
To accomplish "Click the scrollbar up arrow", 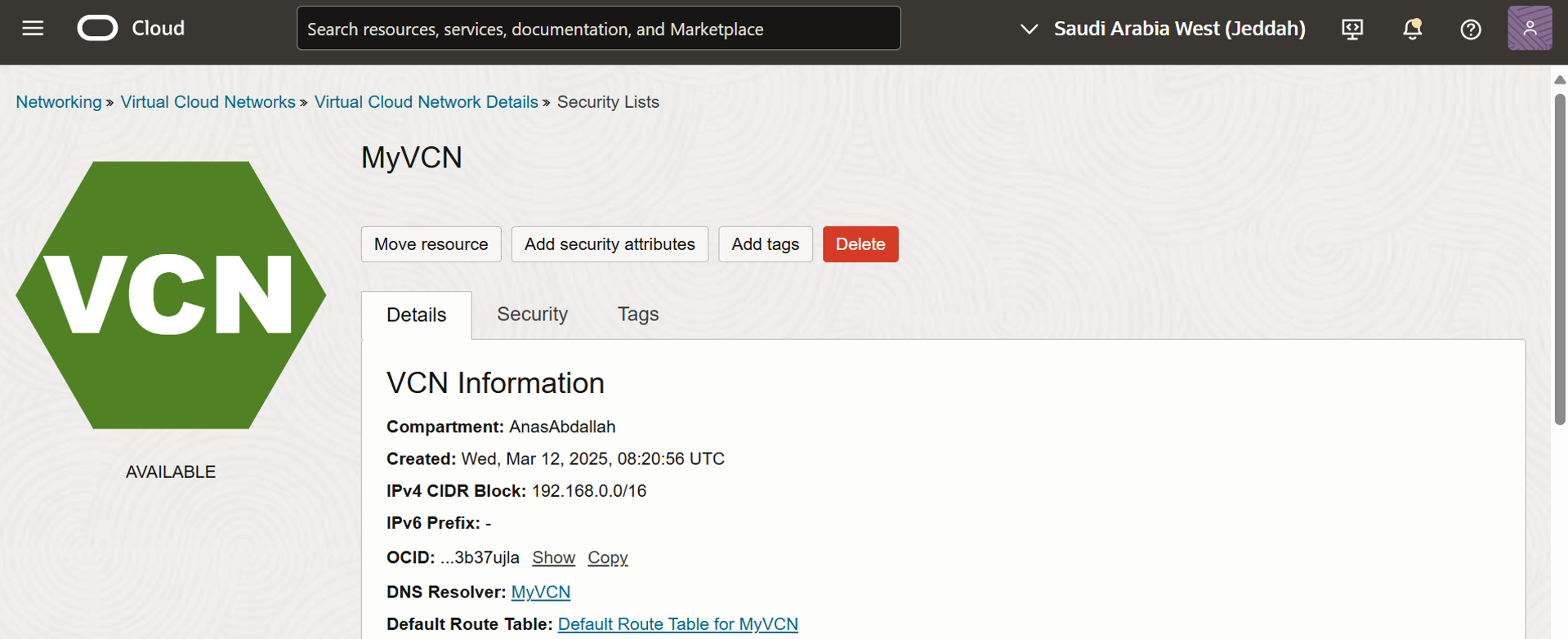I will tap(1560, 80).
